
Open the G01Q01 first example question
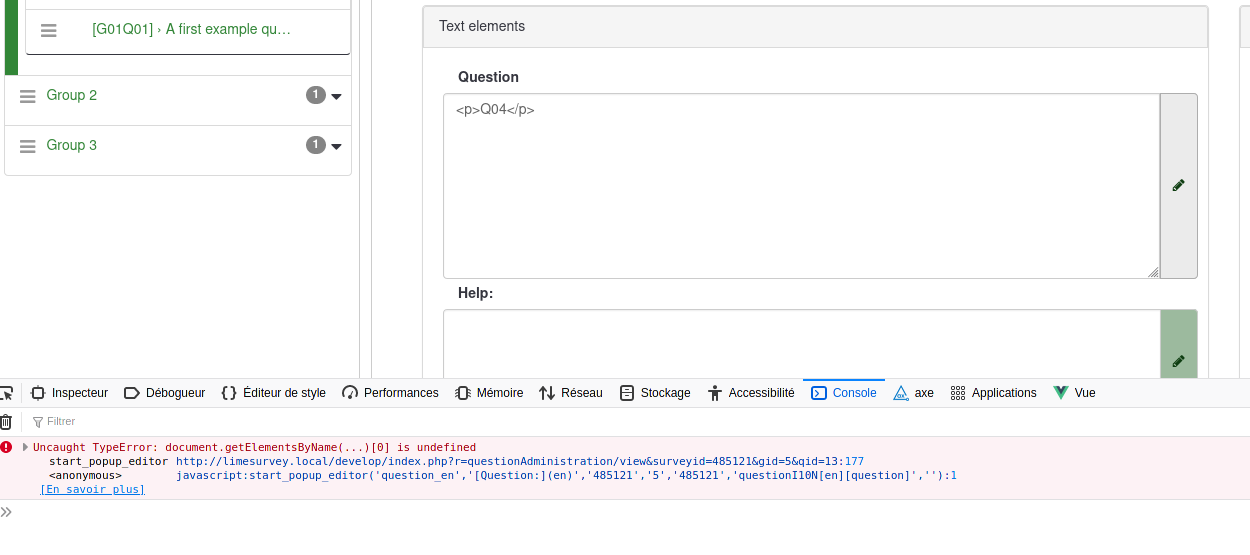pyautogui.click(x=191, y=30)
